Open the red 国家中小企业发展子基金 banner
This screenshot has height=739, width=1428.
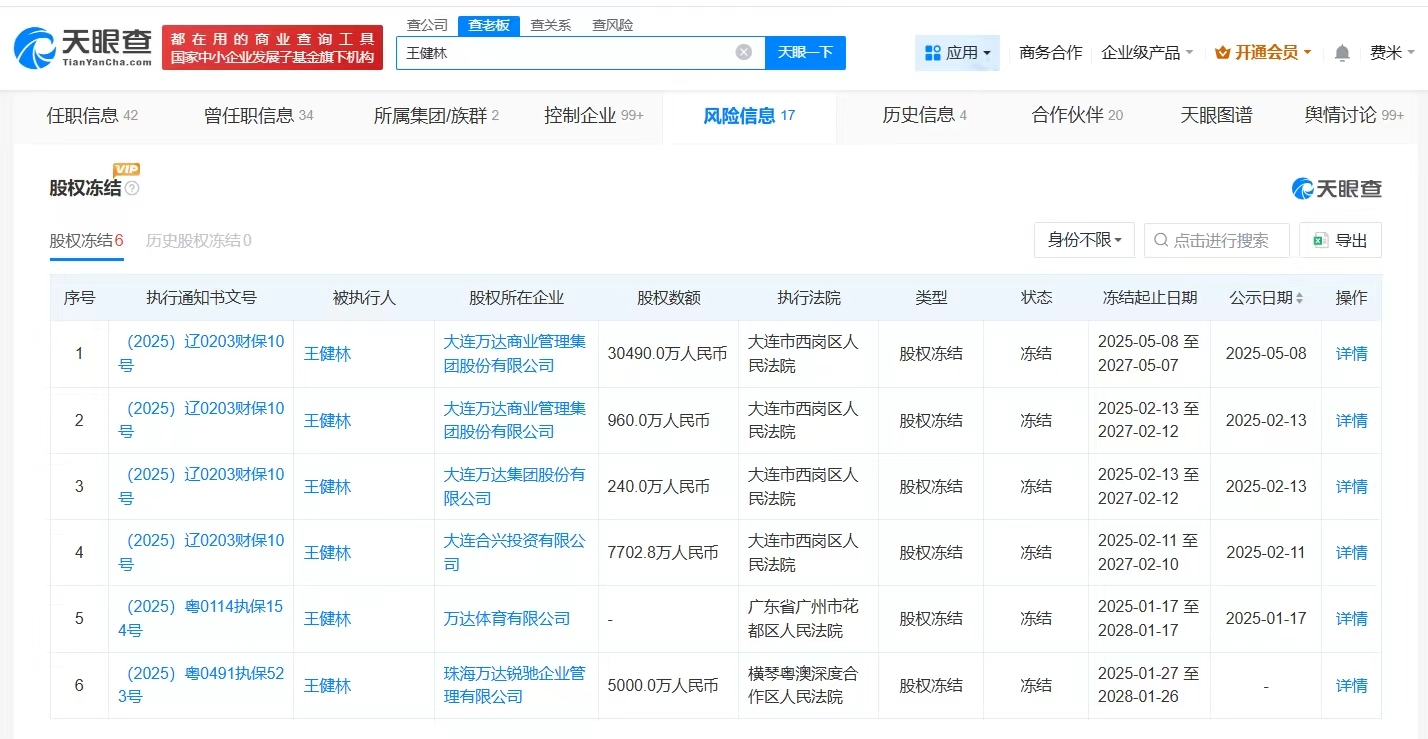[x=272, y=48]
